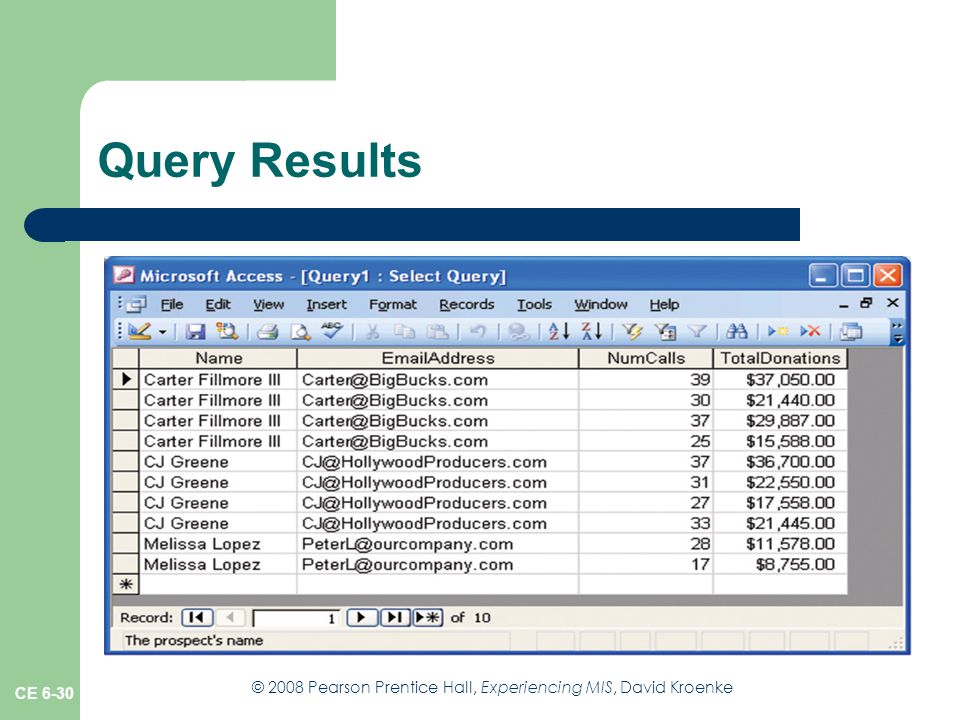Click the Copy toolbar icon
This screenshot has height=720, width=960.
[404, 332]
